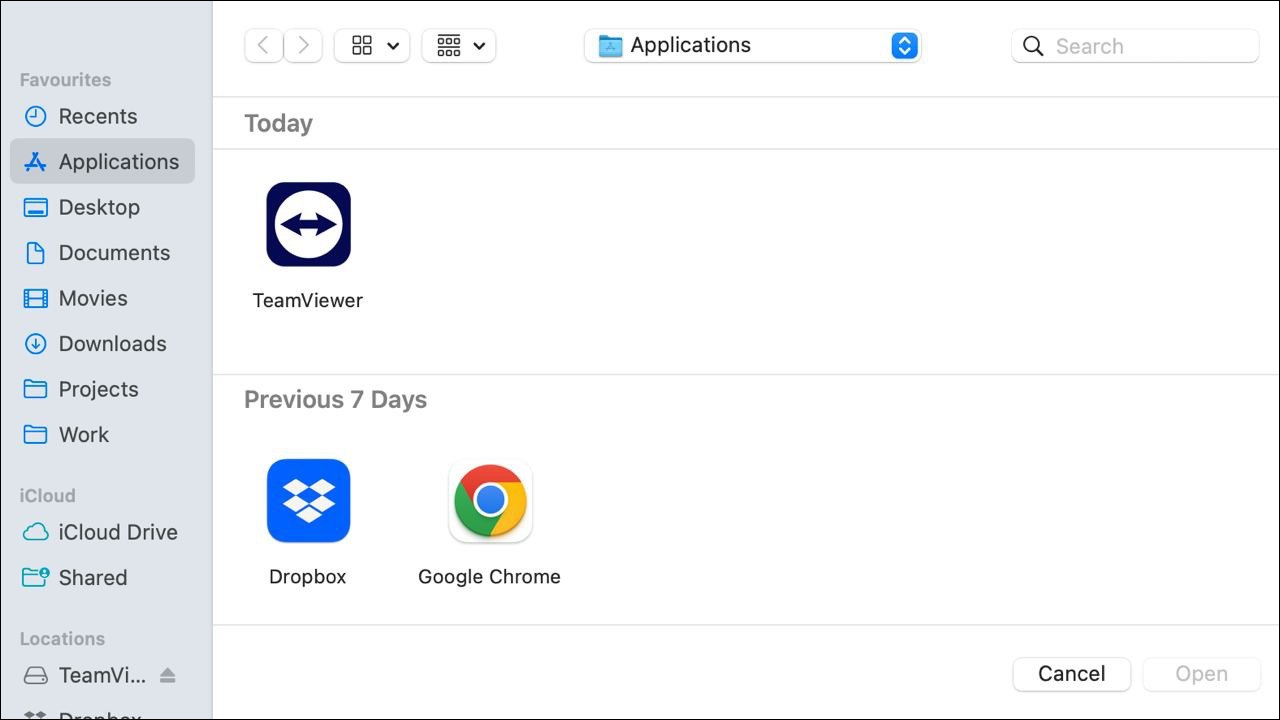Open the Applications location dropdown

tap(752, 45)
